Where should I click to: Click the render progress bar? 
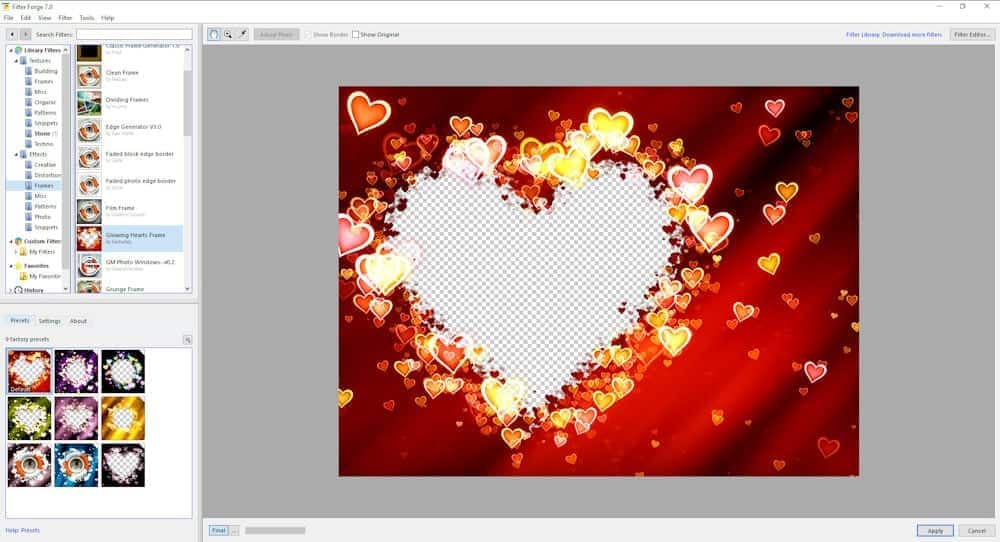(275, 530)
